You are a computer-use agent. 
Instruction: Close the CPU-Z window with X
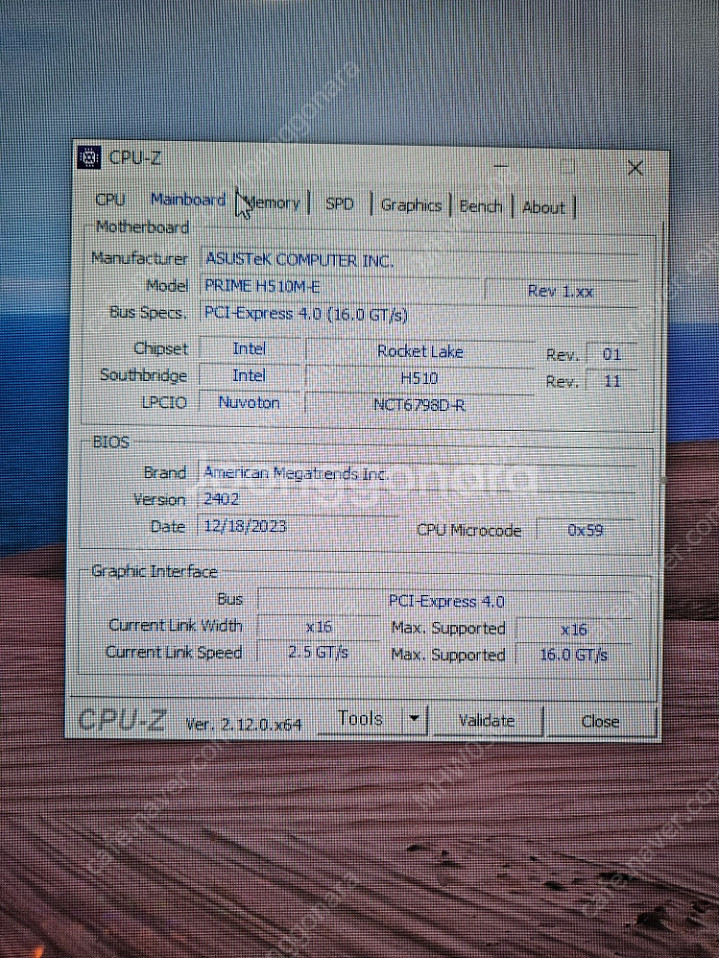point(635,167)
